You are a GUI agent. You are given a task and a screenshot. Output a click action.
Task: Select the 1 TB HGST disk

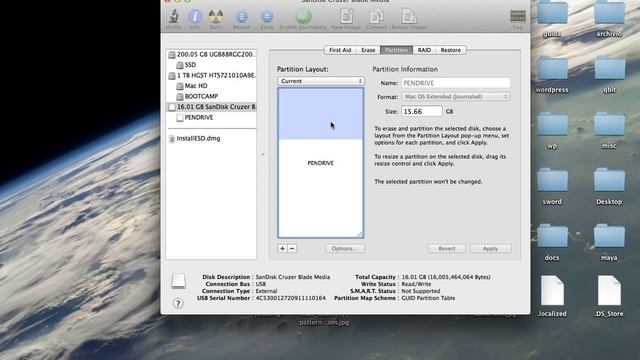pos(211,76)
